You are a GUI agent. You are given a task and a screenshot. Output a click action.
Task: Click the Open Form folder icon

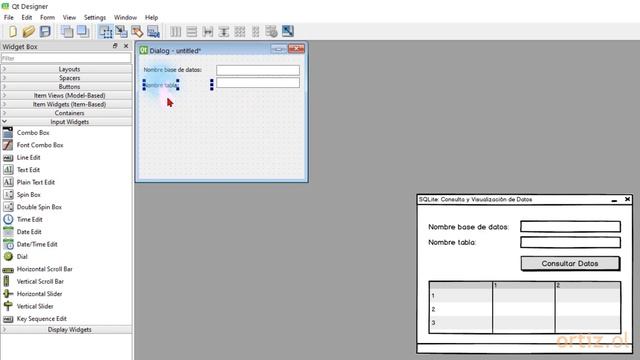29,31
